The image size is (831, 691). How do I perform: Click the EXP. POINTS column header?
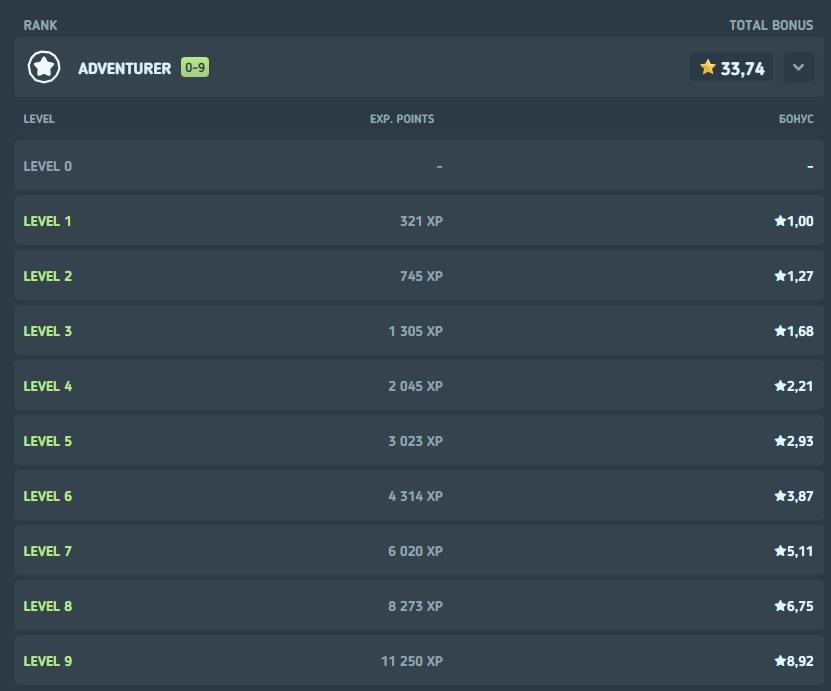coord(402,119)
